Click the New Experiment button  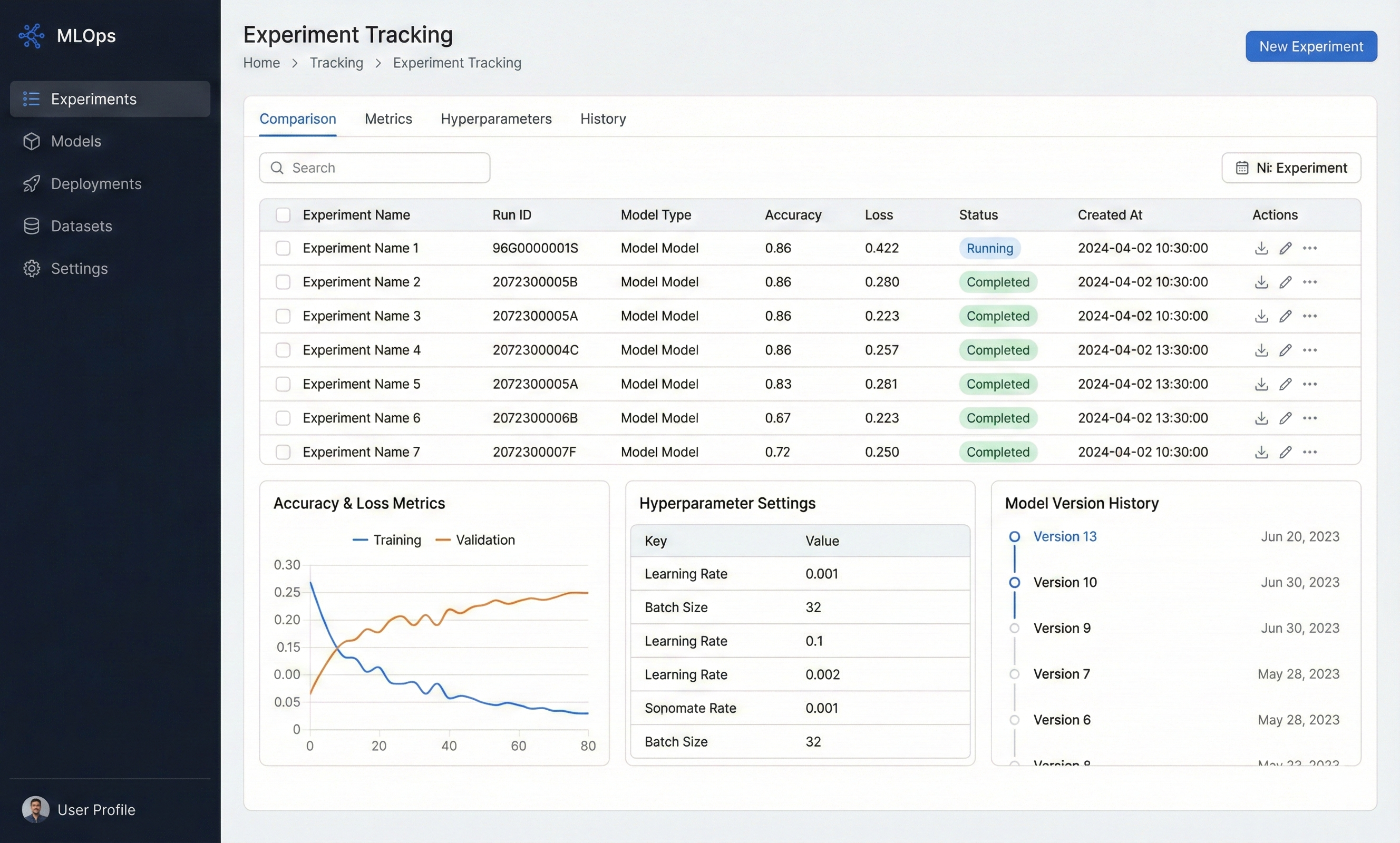1311,46
